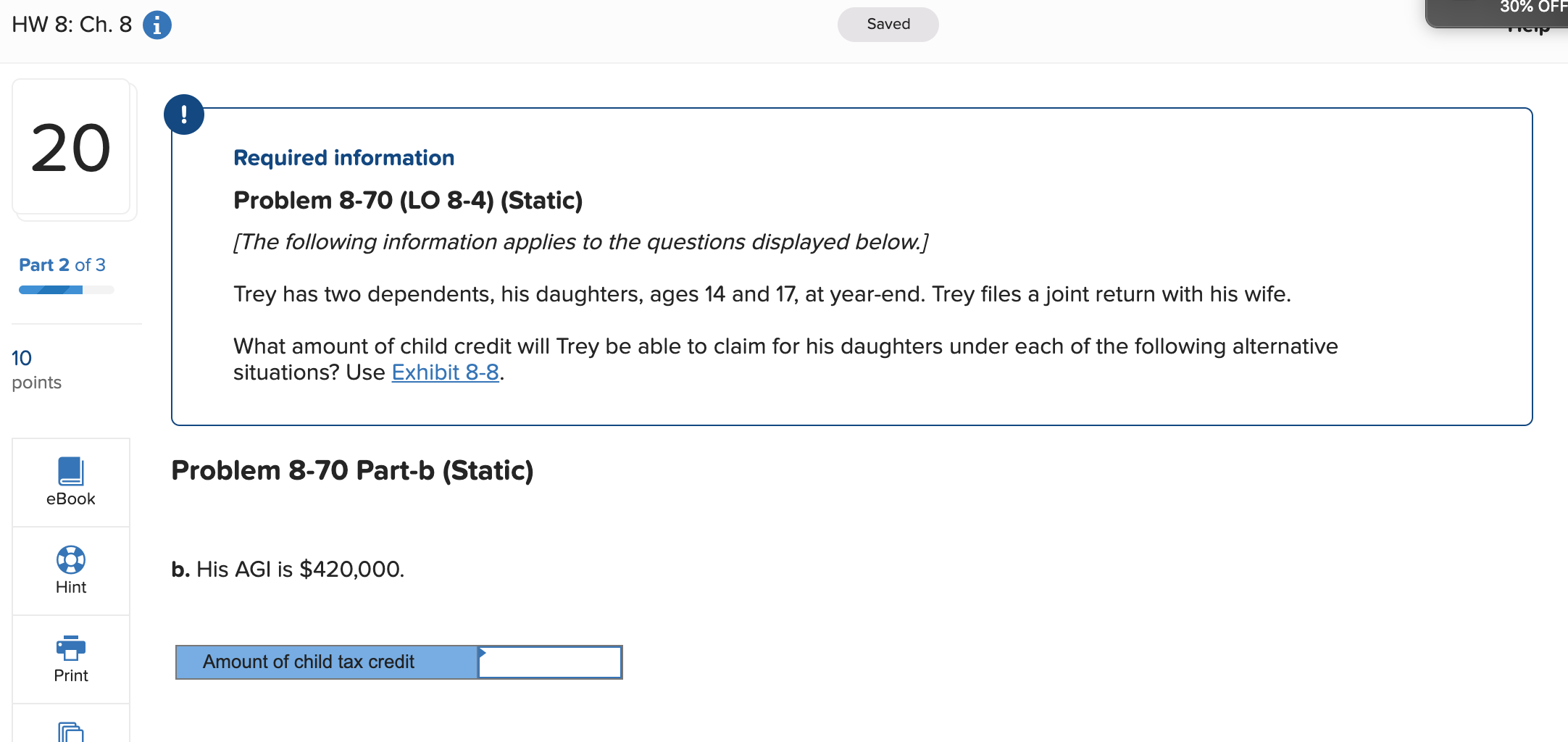This screenshot has width=1568, height=742.
Task: Select the HW 8: Ch. 8 header
Action: coord(71,24)
